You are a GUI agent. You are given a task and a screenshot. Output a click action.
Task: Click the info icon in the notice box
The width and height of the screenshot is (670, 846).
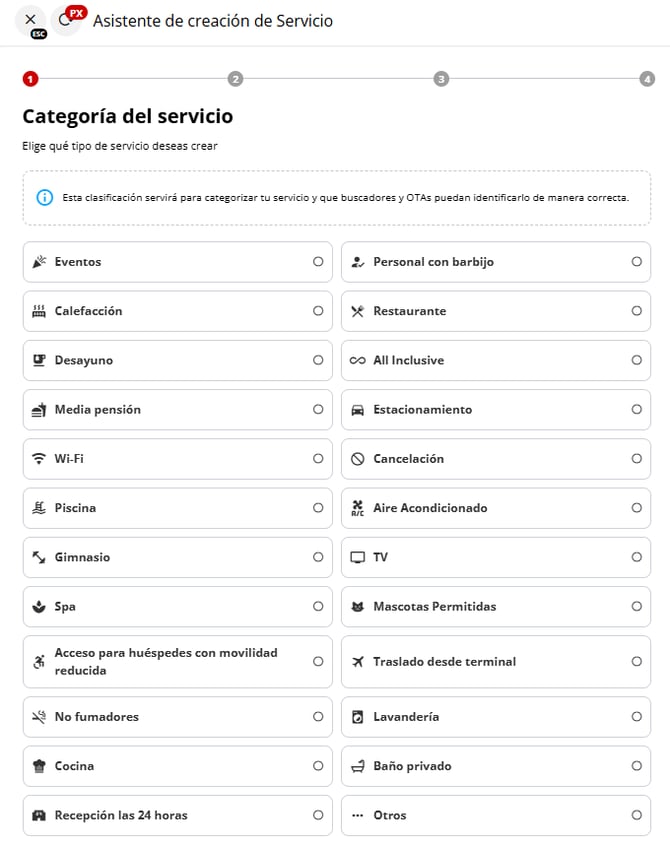tap(44, 197)
